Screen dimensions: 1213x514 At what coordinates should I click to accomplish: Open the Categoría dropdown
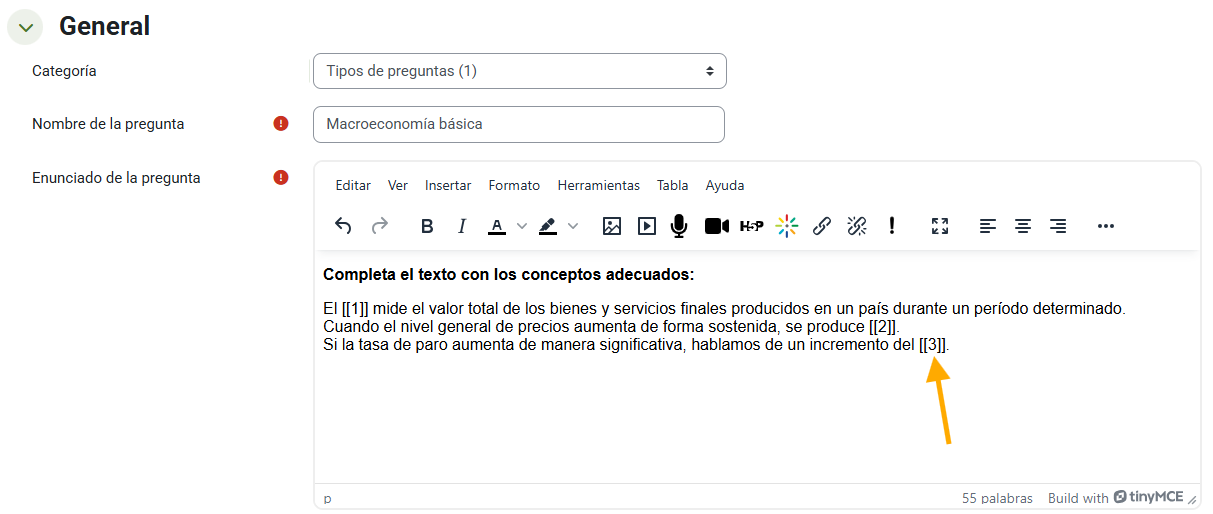click(519, 71)
